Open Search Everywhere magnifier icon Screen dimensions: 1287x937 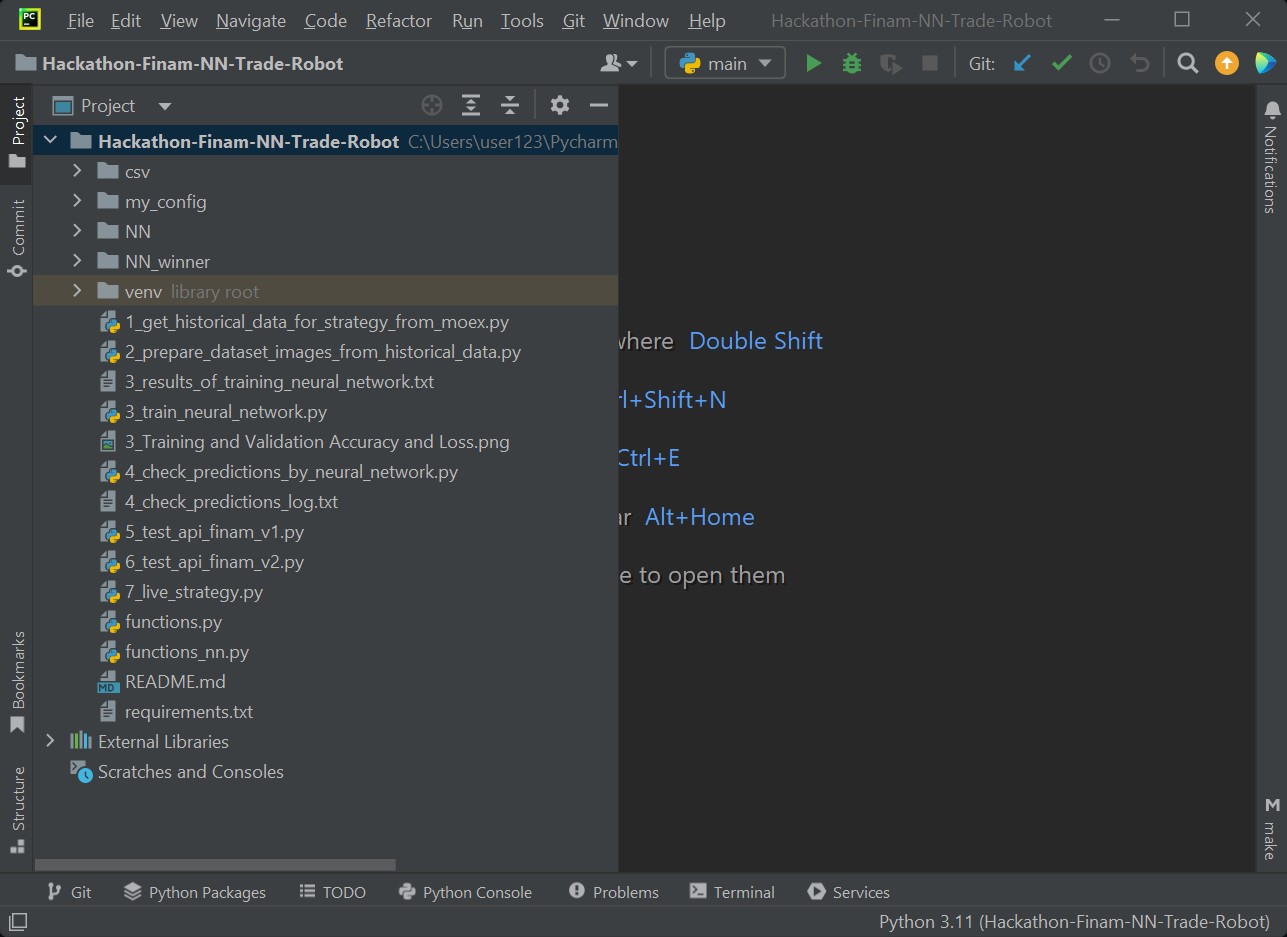coord(1187,63)
